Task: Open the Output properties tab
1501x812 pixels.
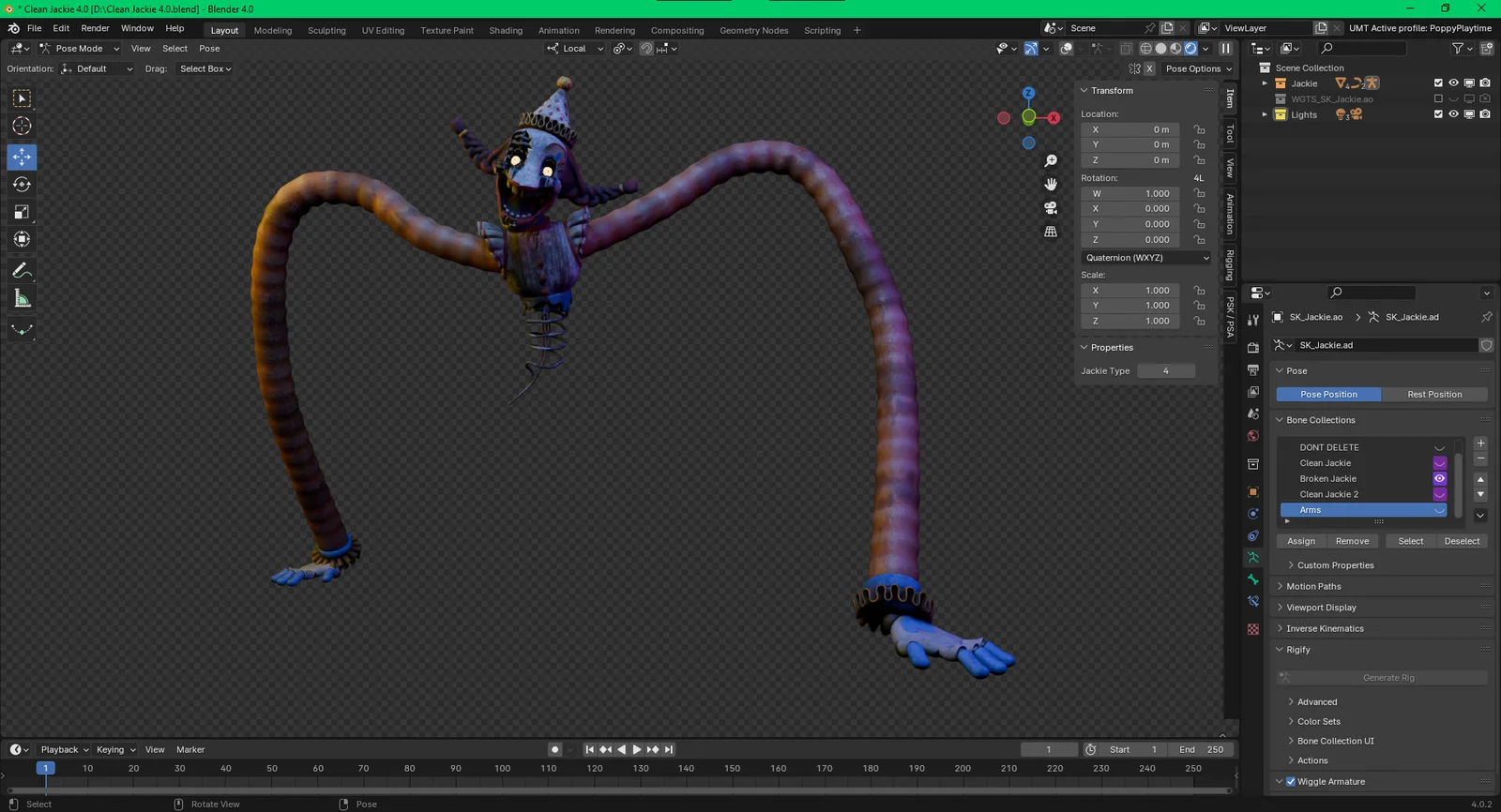Action: [1253, 369]
